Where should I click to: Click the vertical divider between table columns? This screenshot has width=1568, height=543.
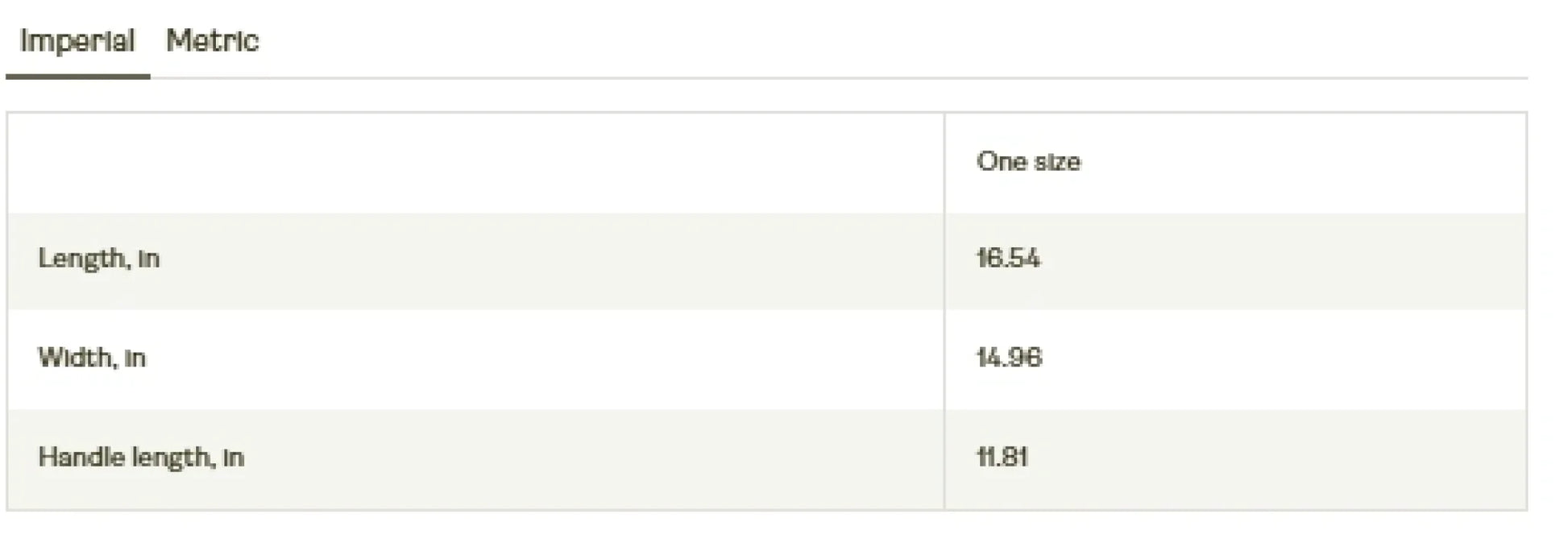click(x=944, y=310)
